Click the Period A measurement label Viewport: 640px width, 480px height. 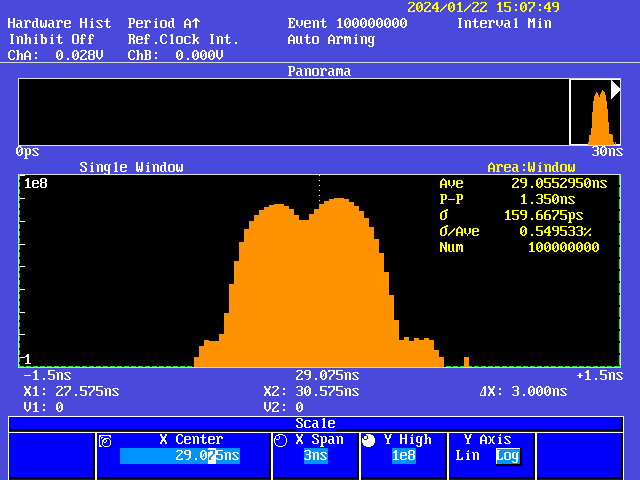[164, 23]
